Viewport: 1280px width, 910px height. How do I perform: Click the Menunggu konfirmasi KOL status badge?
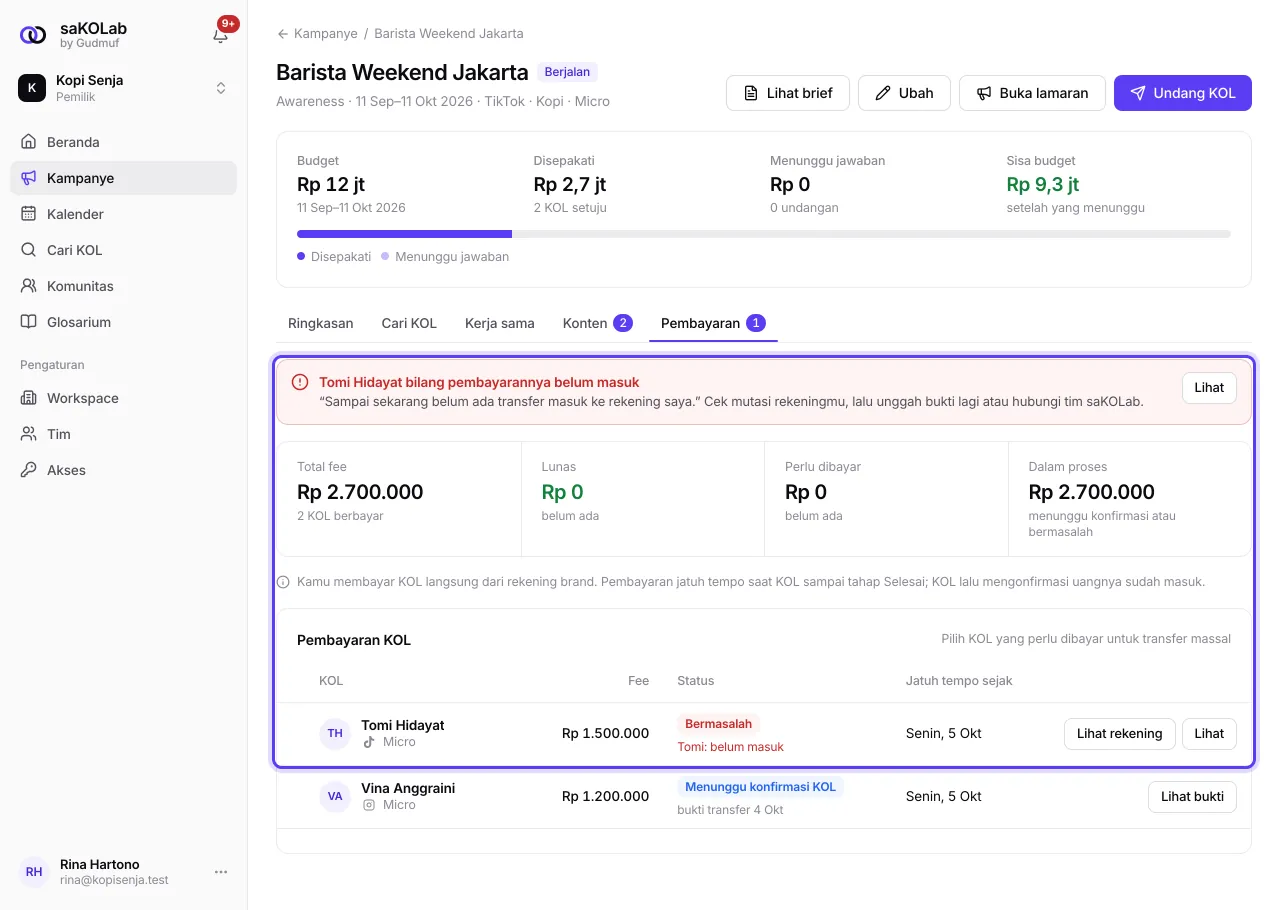click(761, 787)
